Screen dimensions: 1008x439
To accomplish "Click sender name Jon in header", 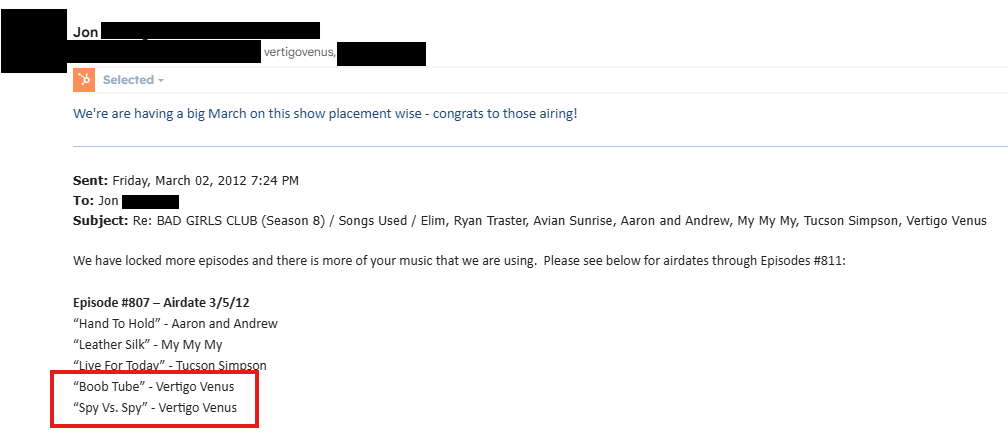I will click(86, 32).
